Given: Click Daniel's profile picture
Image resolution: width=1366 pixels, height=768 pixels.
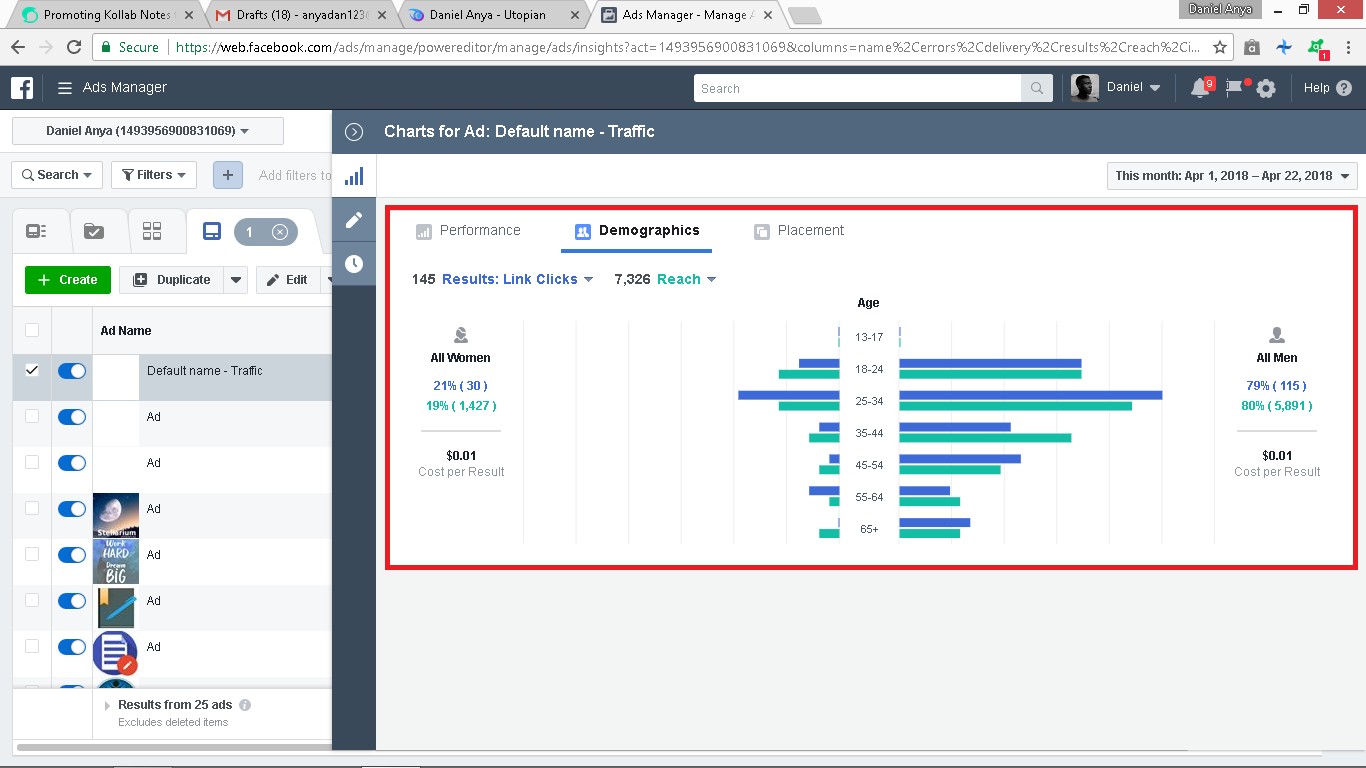Looking at the screenshot, I should (1084, 88).
